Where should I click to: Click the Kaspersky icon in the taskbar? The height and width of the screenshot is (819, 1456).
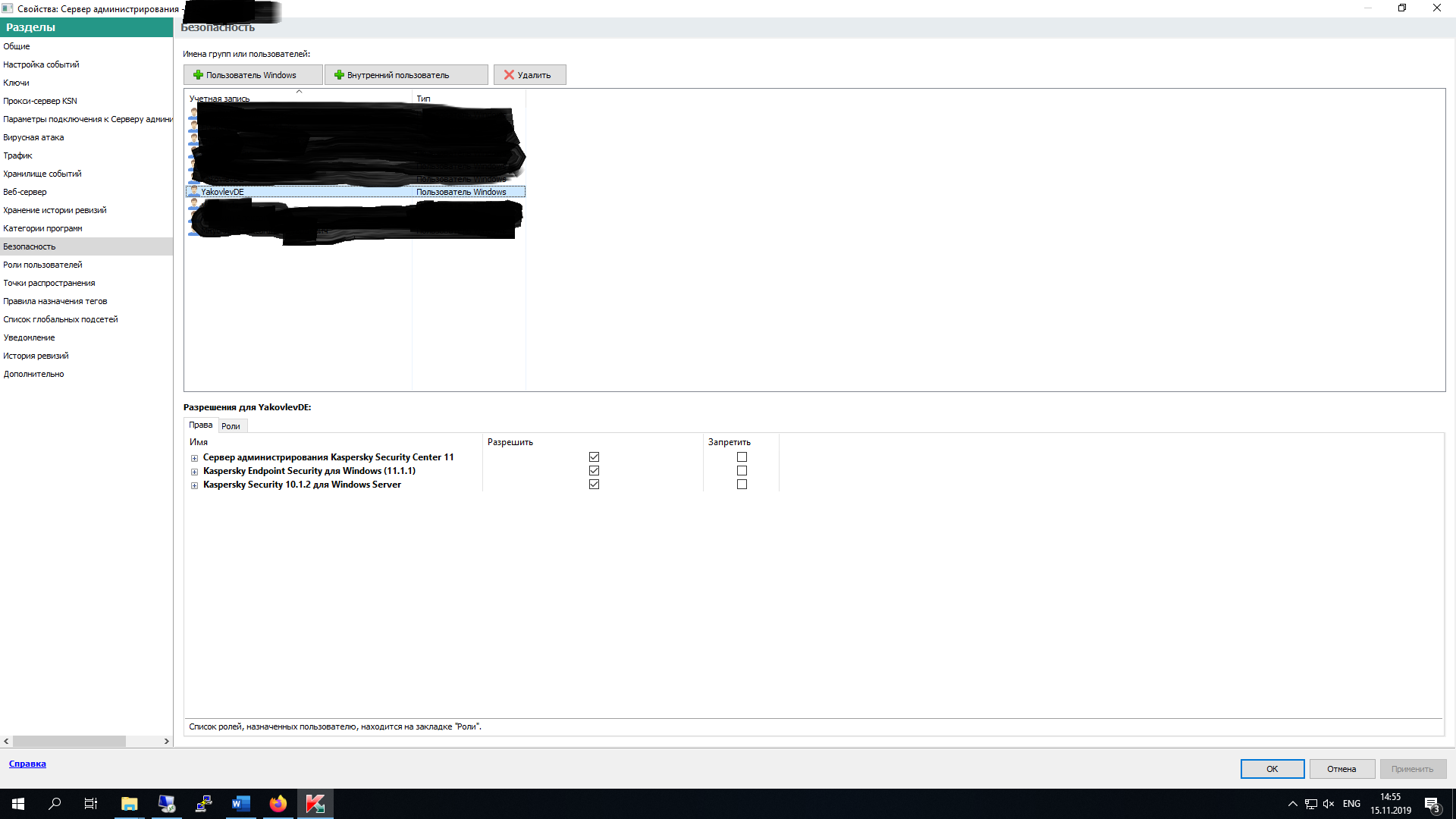click(x=315, y=804)
